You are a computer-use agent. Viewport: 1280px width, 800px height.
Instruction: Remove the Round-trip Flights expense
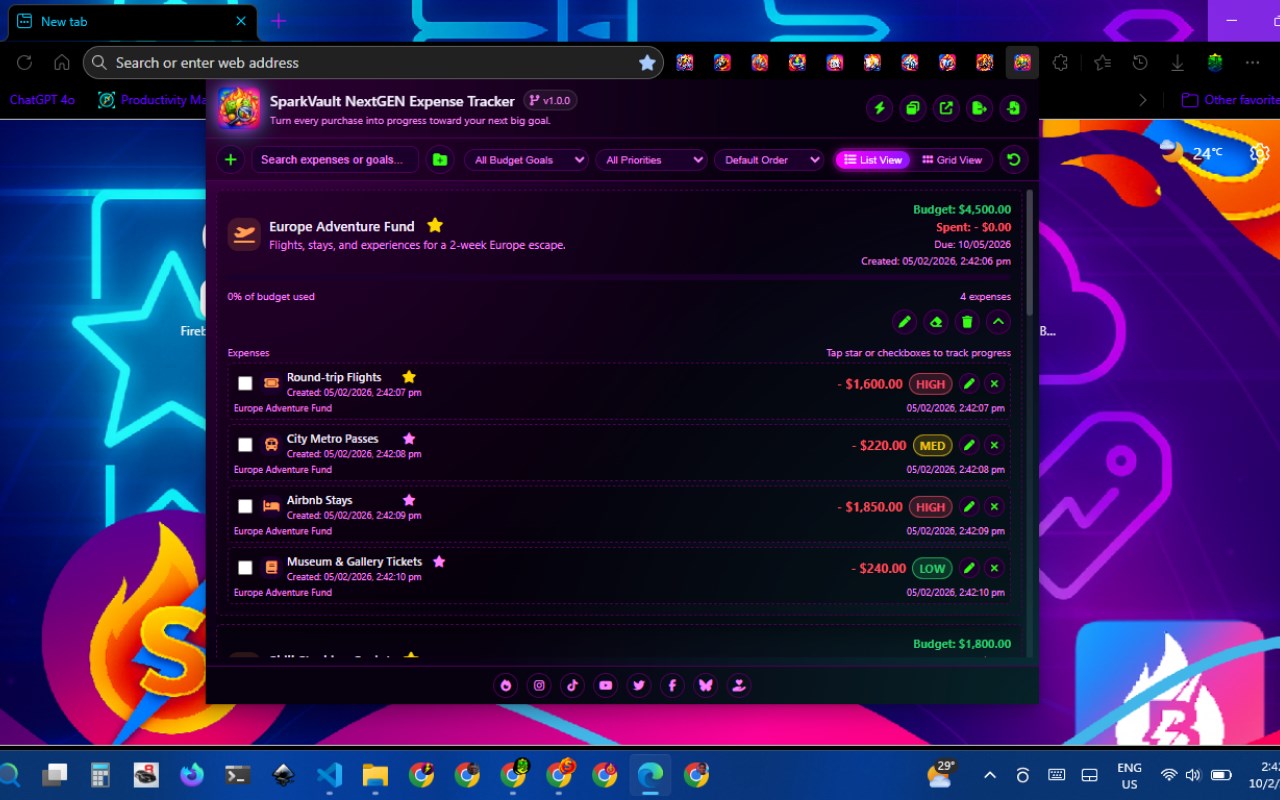click(994, 384)
